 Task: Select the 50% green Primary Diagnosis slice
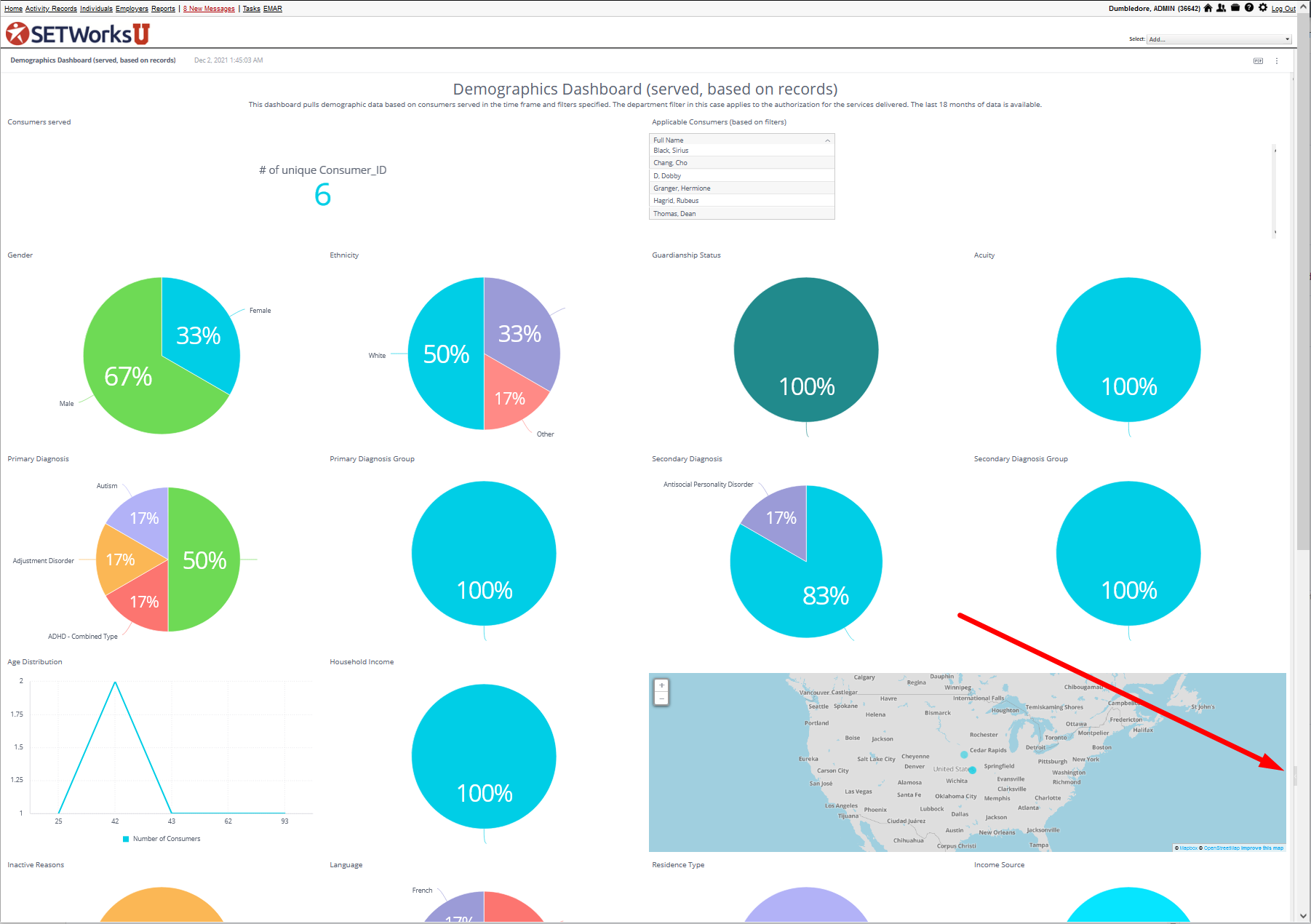click(204, 560)
